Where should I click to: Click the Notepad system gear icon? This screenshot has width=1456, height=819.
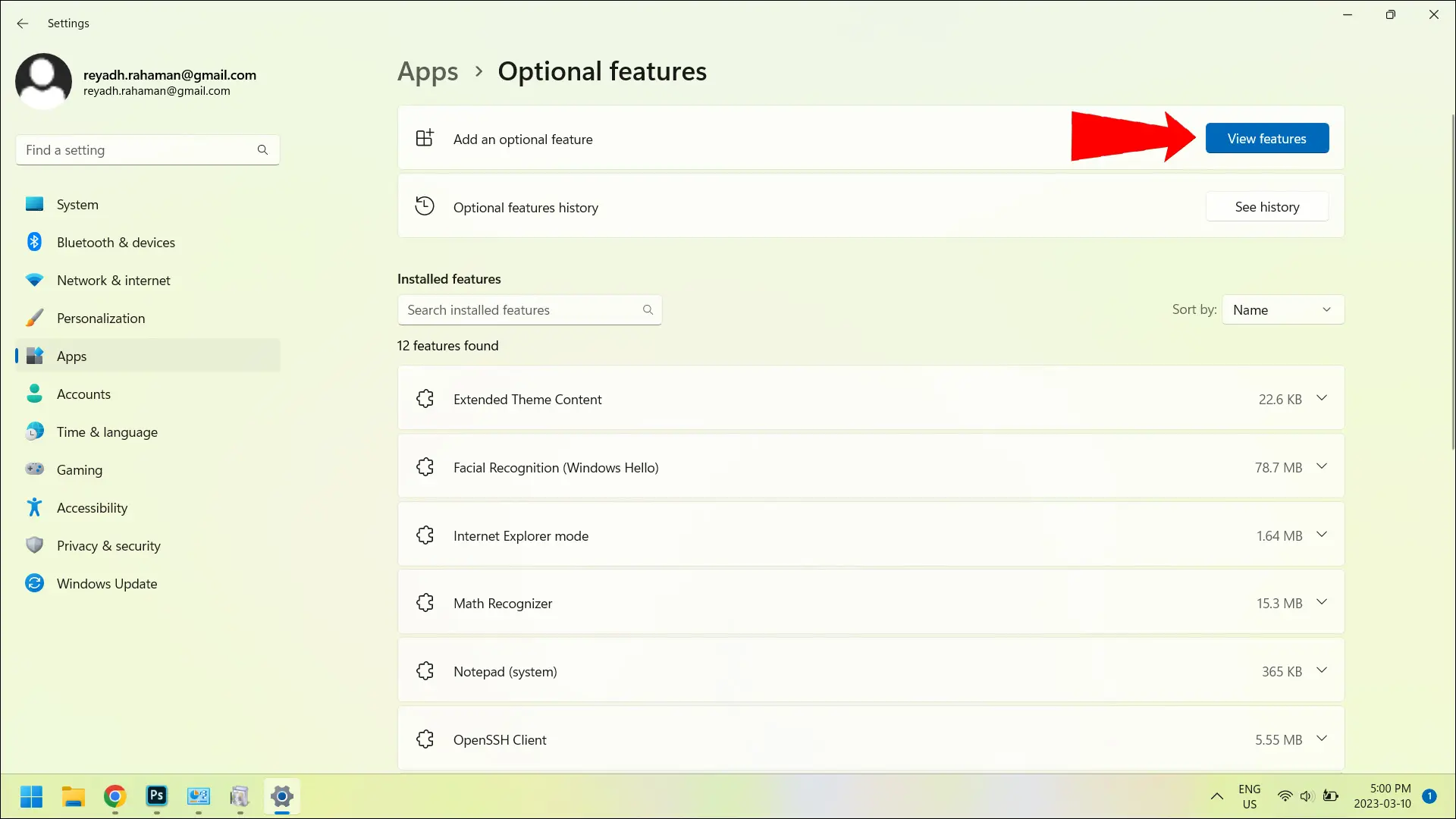[x=424, y=670]
